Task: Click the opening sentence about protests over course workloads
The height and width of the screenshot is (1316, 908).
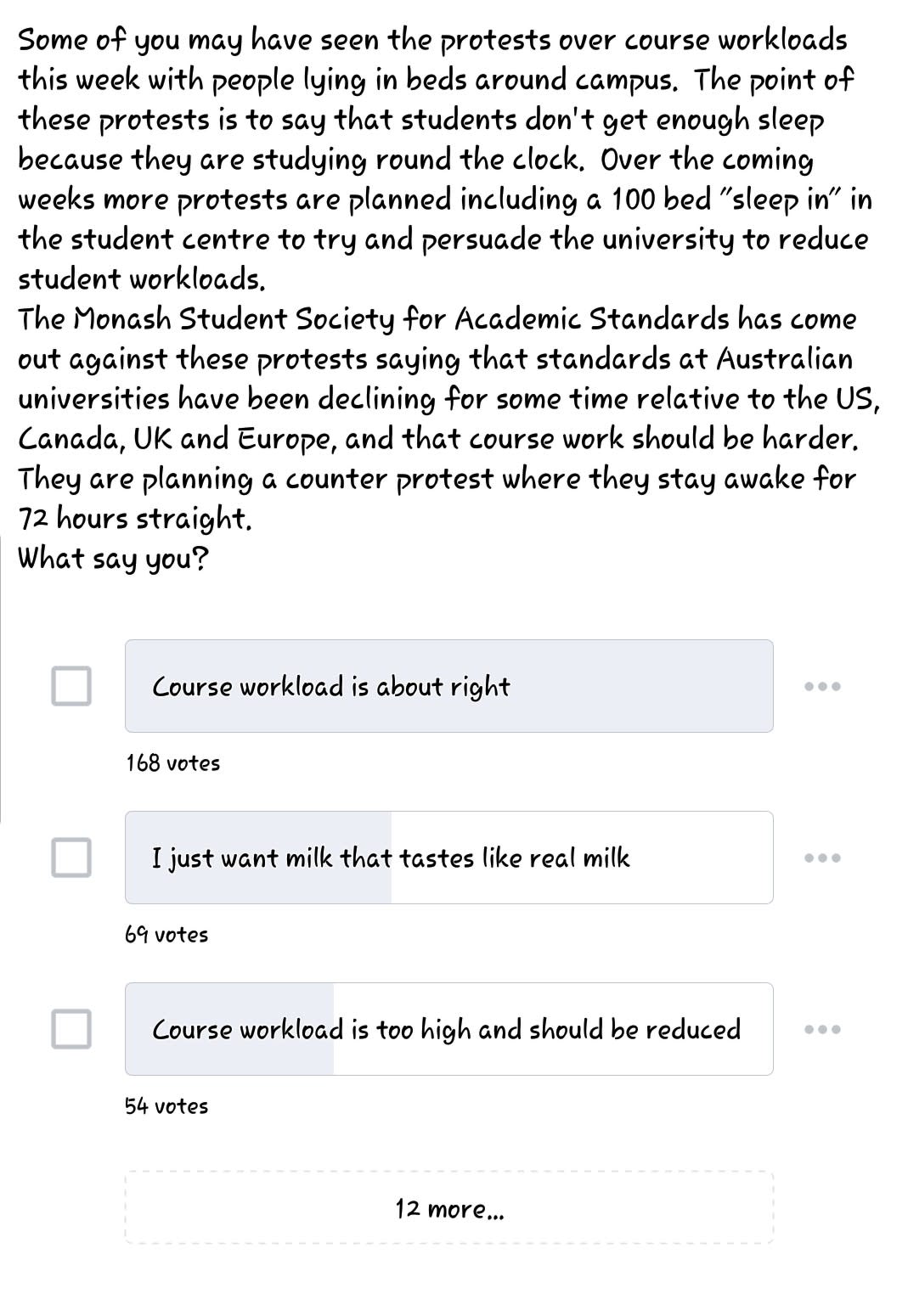Action: tap(432, 40)
